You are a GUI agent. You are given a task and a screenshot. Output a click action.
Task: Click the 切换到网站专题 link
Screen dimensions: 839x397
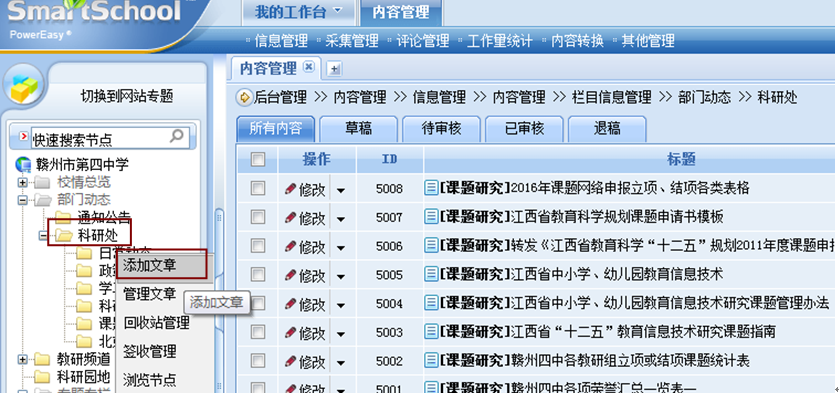tap(127, 96)
